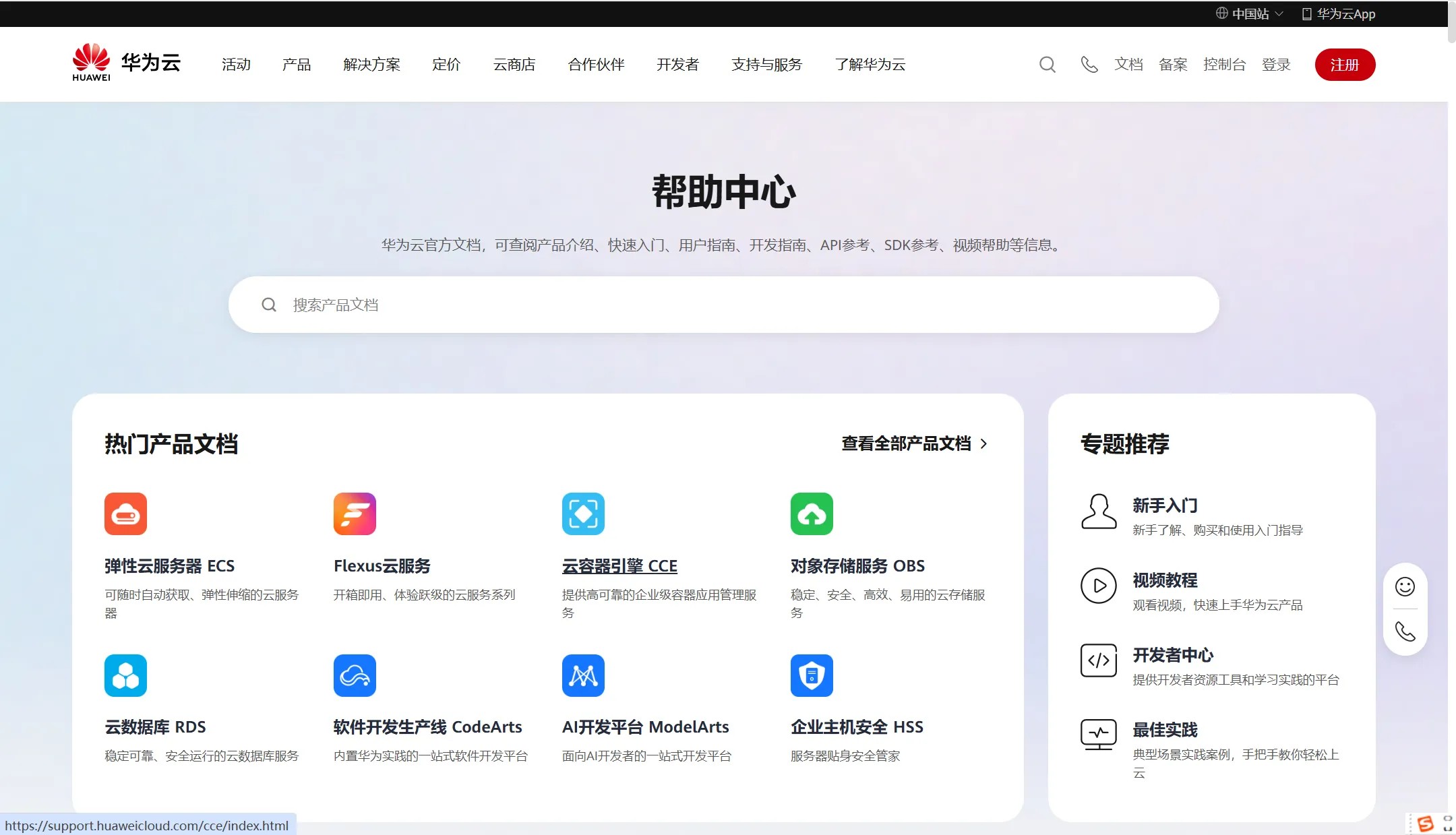Viewport: 1456px width, 835px height.
Task: Click the 搜索产品文档 search field
Action: (x=724, y=305)
